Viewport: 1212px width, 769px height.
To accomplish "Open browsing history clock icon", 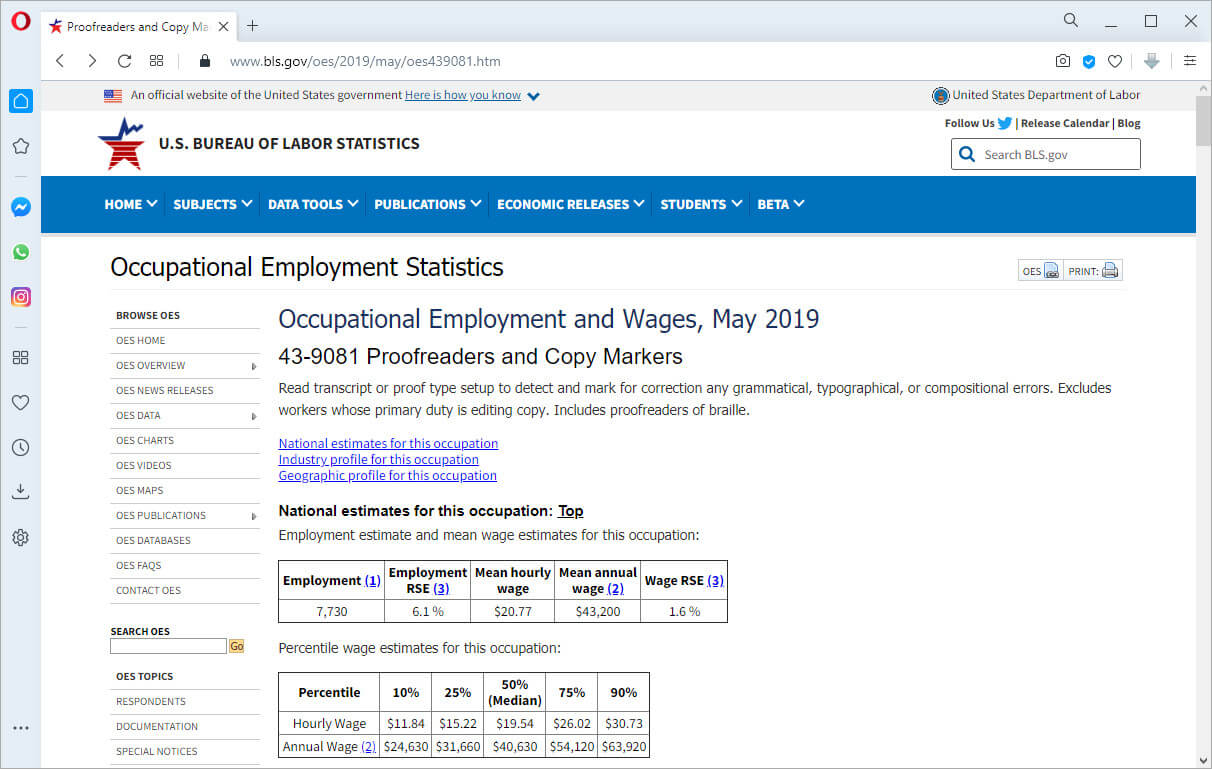I will point(20,447).
